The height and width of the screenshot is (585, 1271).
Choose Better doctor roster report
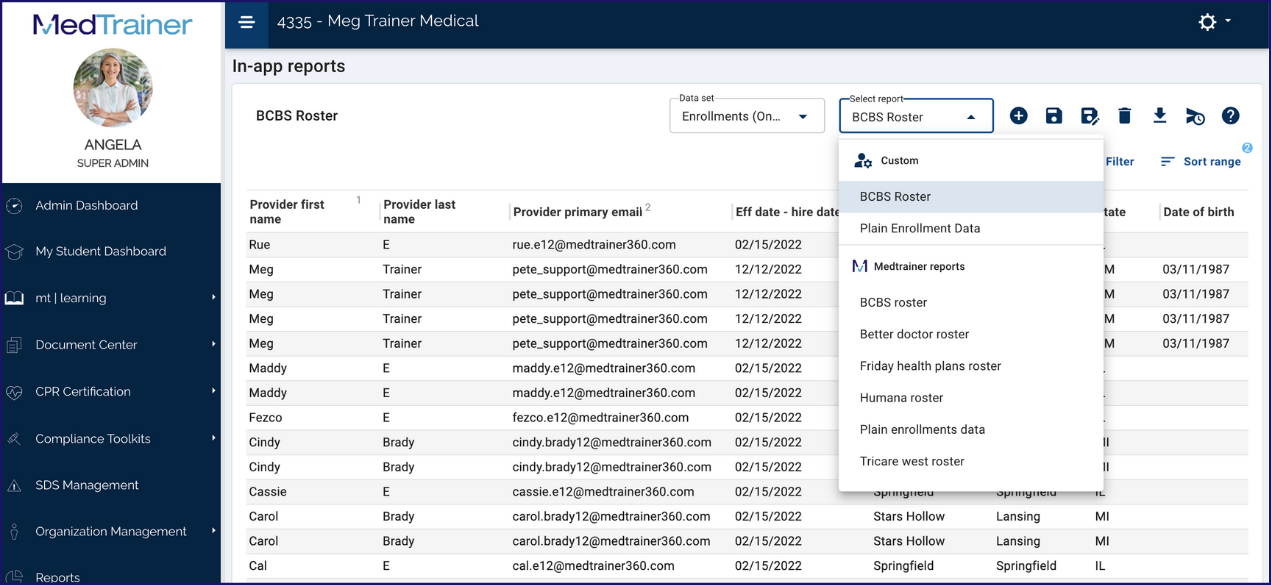(x=971, y=335)
